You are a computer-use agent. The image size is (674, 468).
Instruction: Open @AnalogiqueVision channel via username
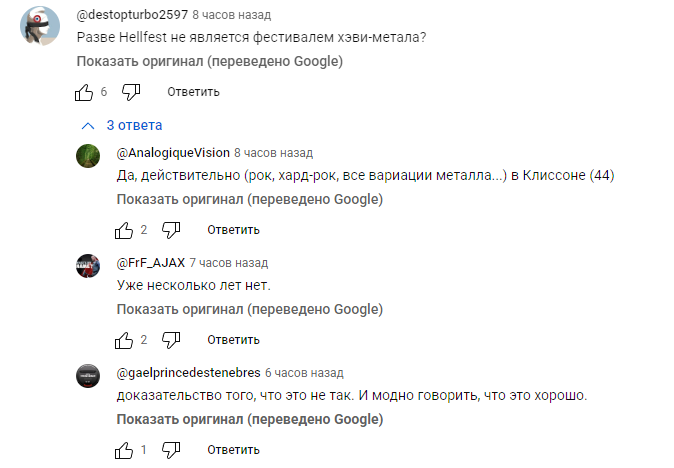(172, 153)
